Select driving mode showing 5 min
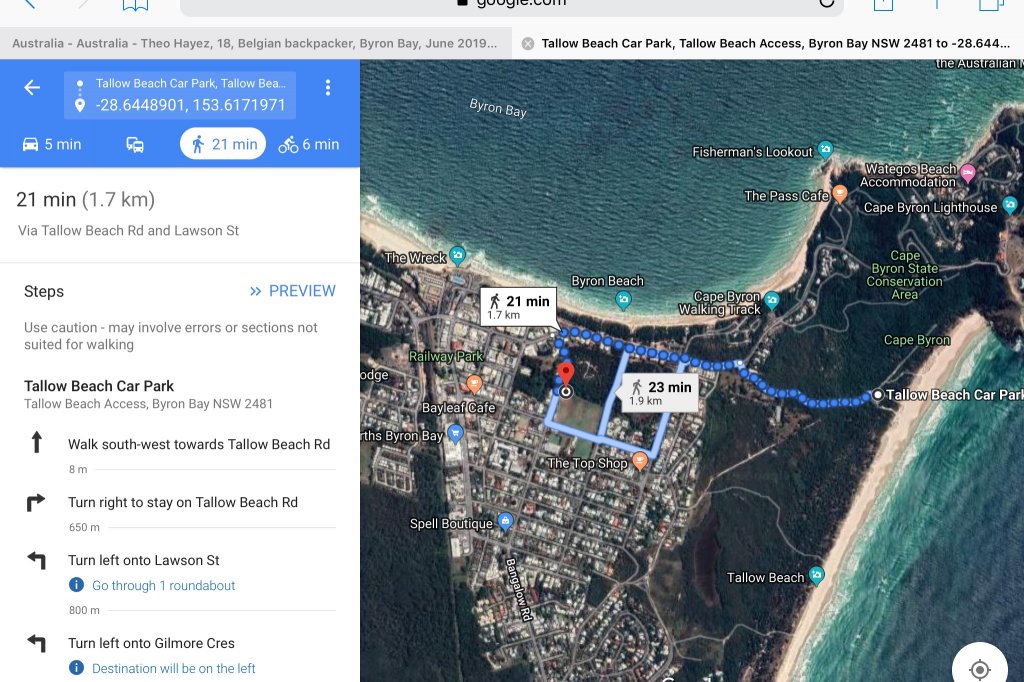 click(x=51, y=144)
